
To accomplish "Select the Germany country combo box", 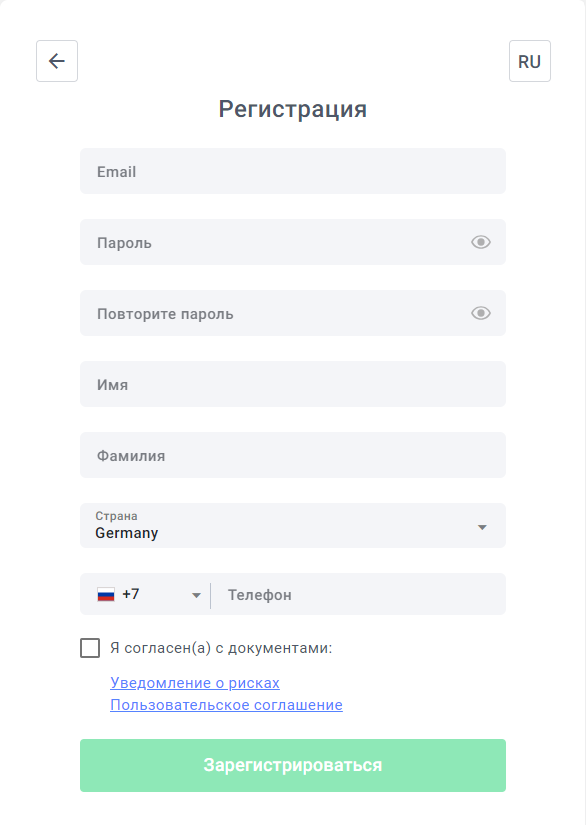I will click(293, 526).
